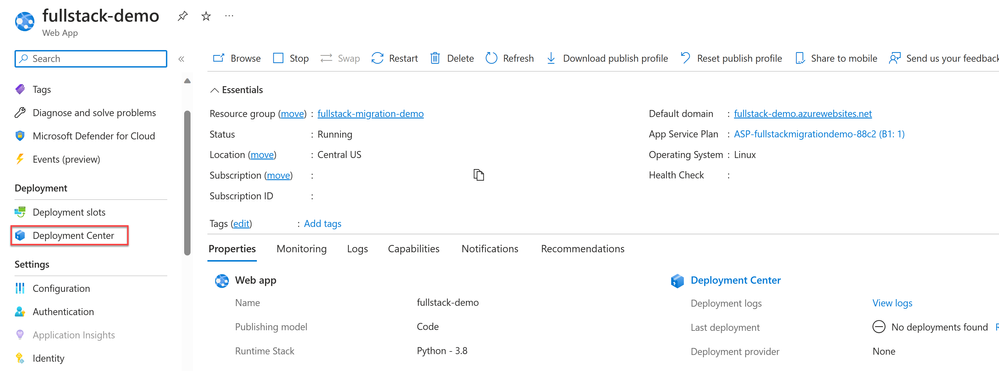Copy subscription value with copy icon
Viewport: 999px width, 371px height.
[478, 175]
